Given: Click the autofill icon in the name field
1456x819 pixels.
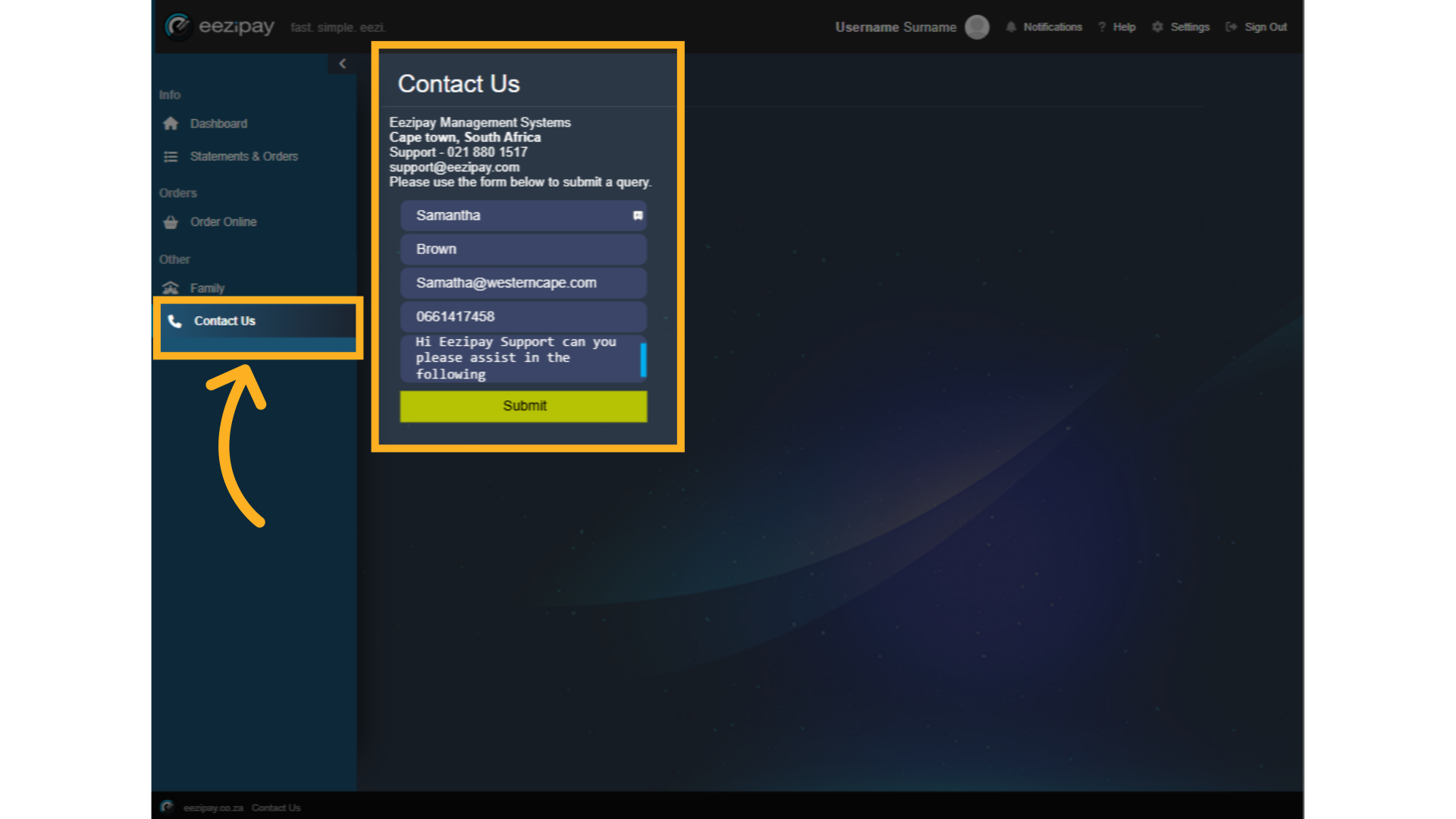Looking at the screenshot, I should [638, 216].
